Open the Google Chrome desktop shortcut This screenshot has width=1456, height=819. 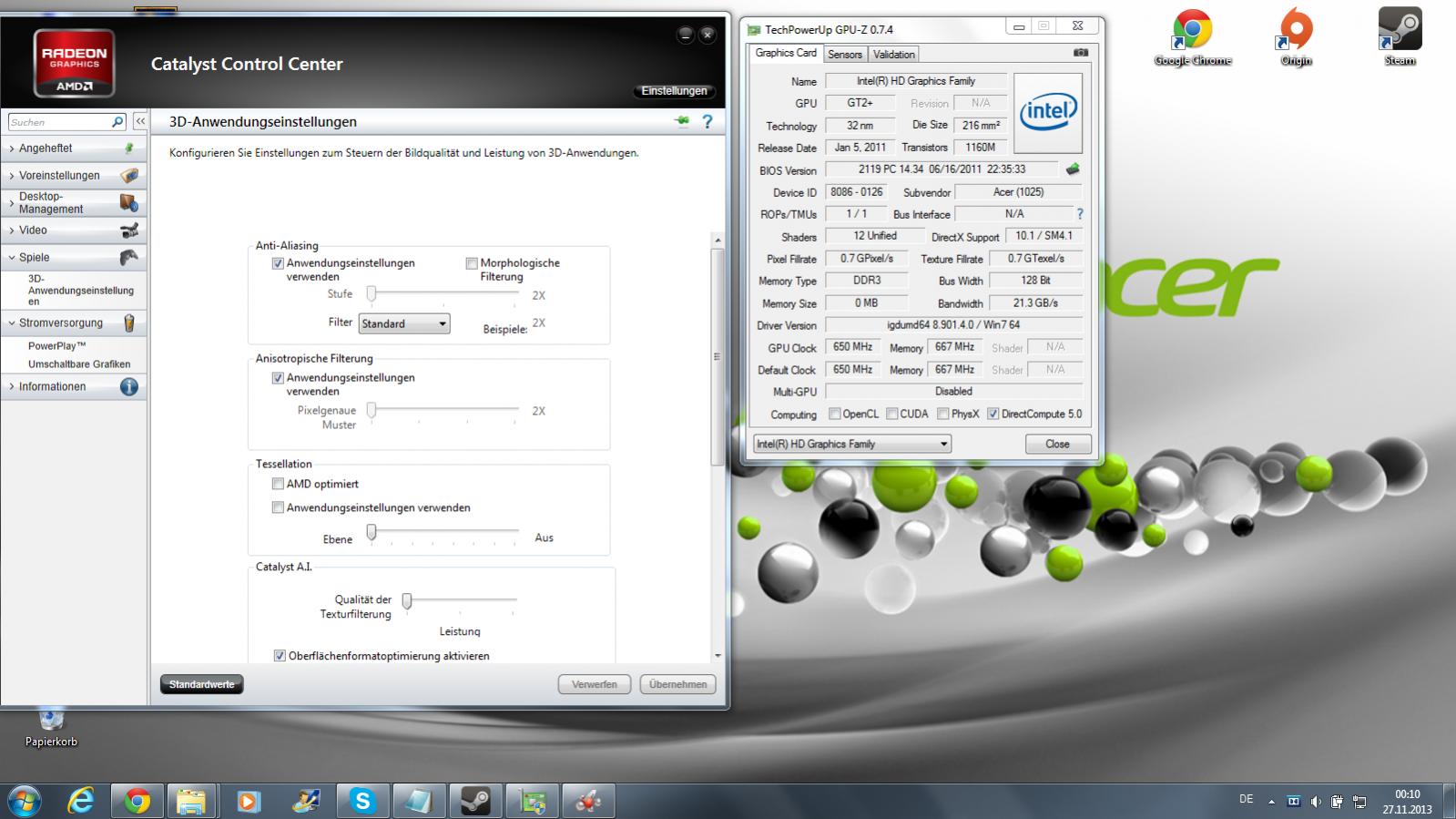coord(1192,38)
